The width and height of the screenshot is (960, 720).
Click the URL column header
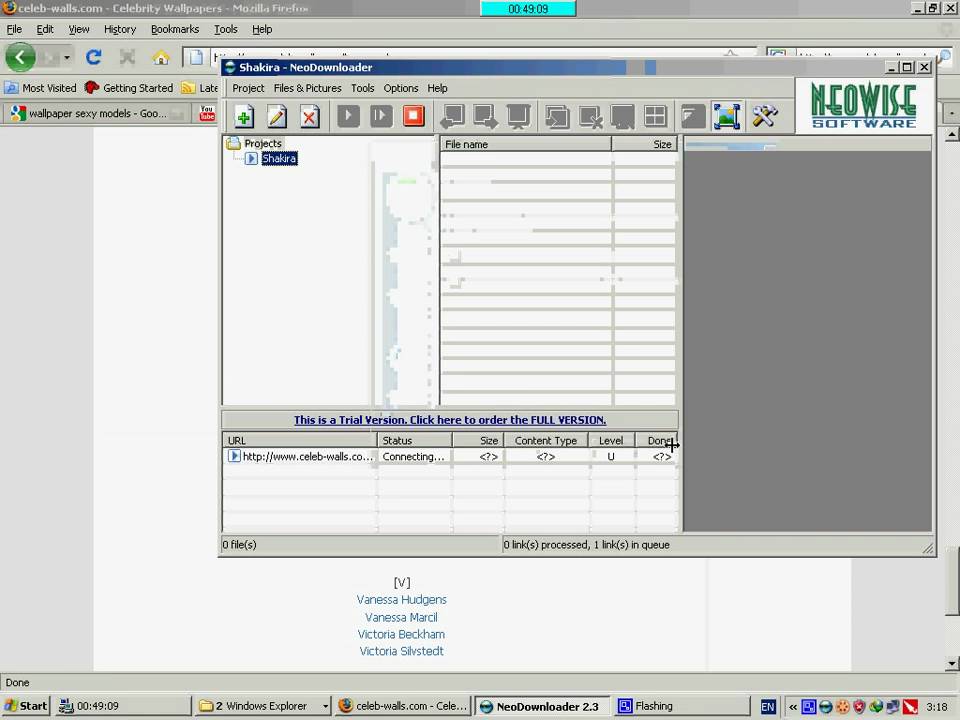299,440
